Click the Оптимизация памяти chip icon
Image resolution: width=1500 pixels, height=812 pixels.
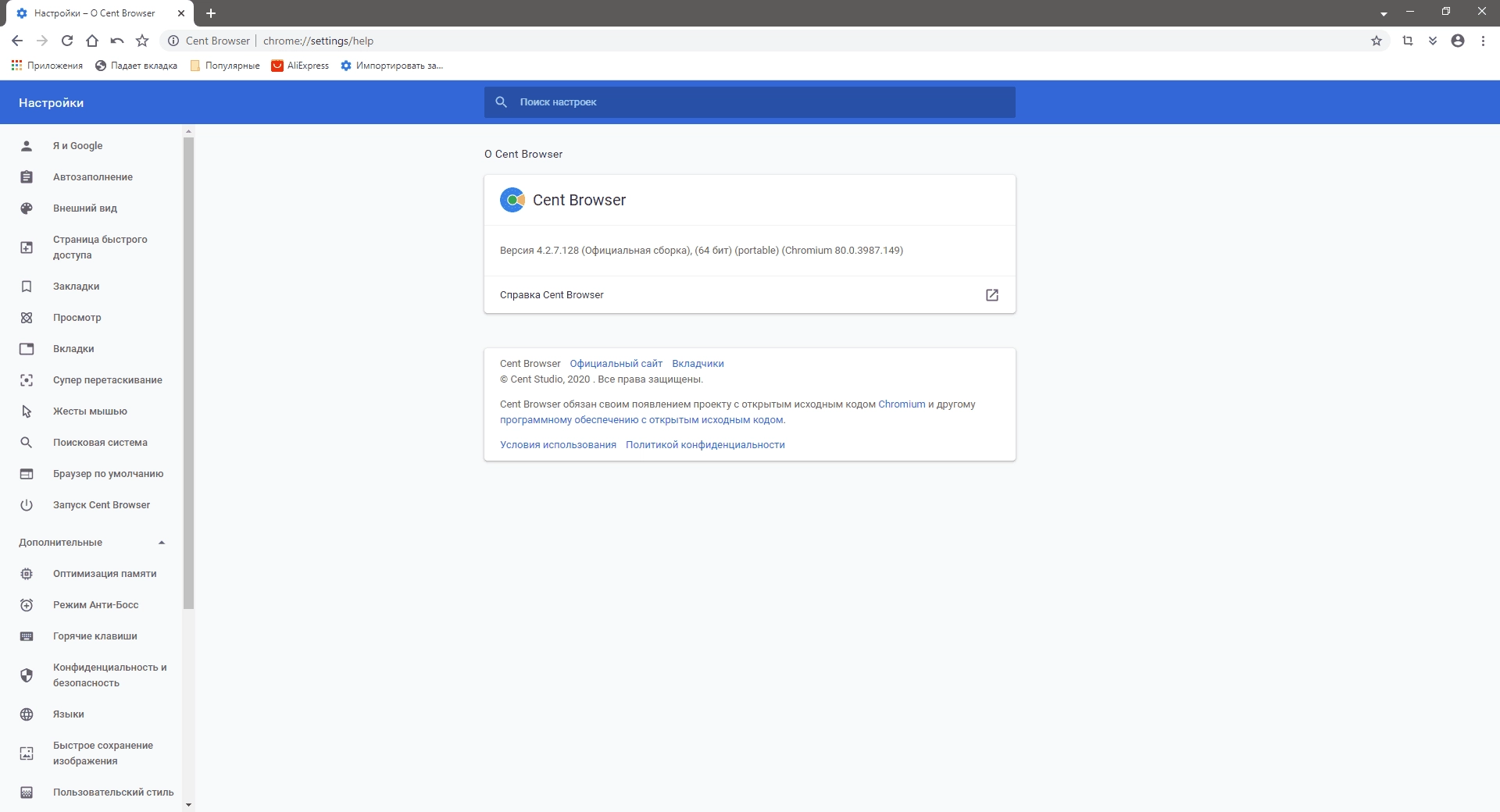click(x=27, y=574)
